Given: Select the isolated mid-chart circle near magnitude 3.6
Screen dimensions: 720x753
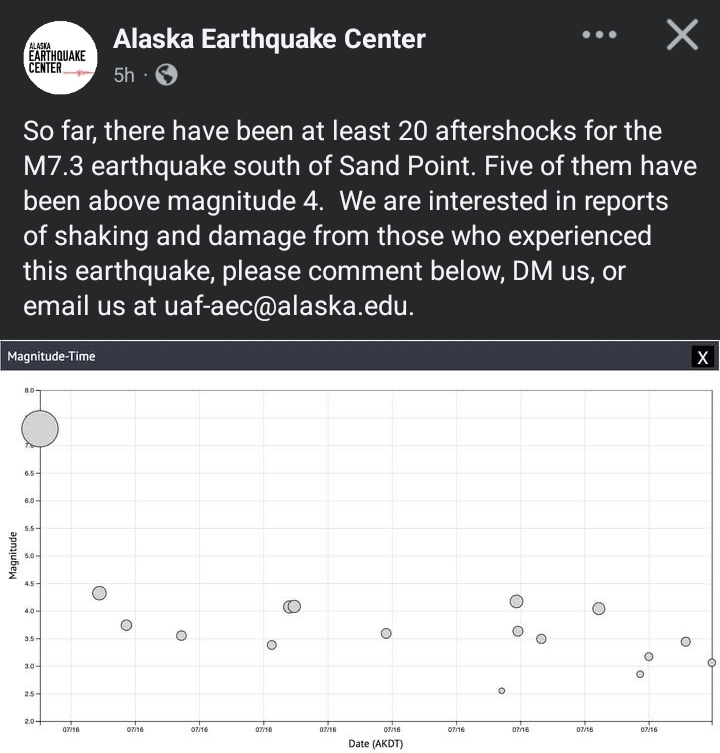Looking at the screenshot, I should (386, 633).
